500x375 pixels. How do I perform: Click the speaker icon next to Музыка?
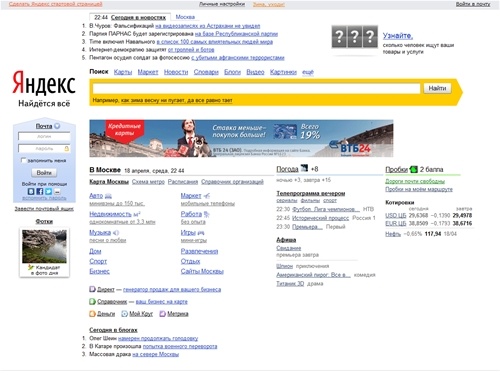pyautogui.click(x=116, y=233)
